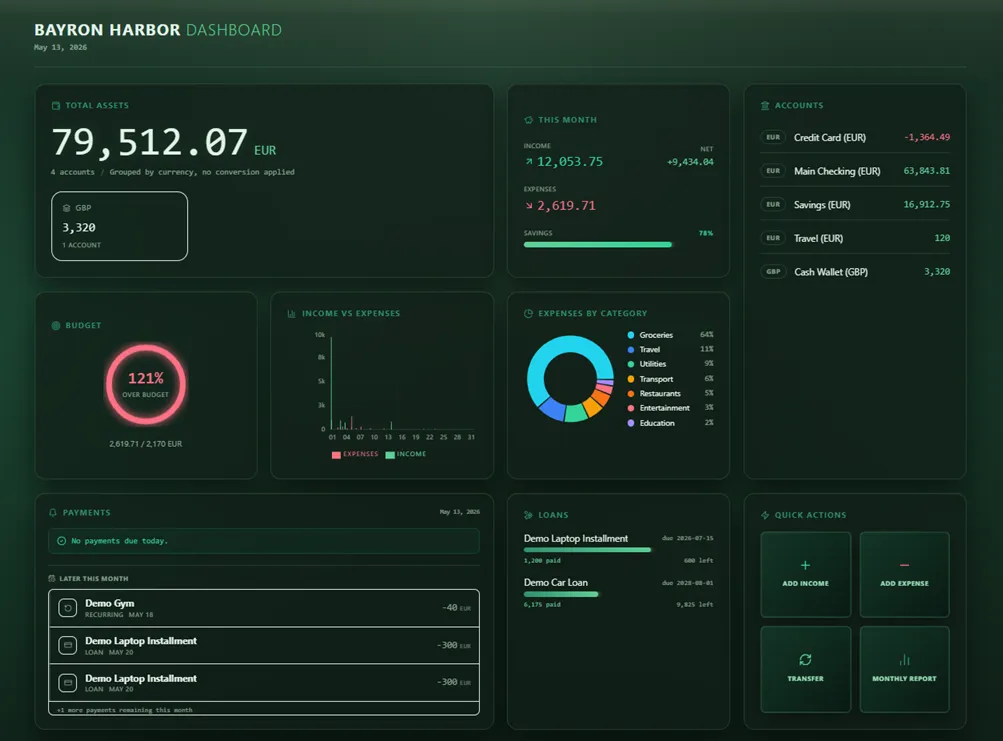
Task: Click the 'No payments due today.' banner
Action: pos(264,541)
